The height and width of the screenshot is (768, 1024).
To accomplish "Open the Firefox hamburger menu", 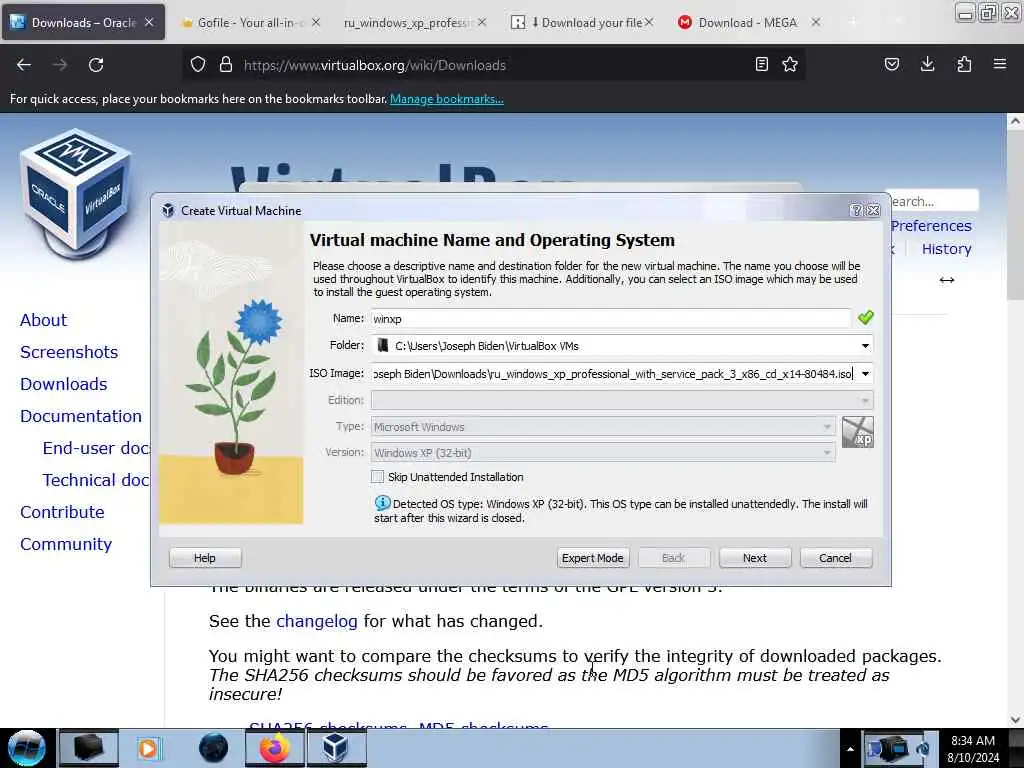I will coord(1000,64).
